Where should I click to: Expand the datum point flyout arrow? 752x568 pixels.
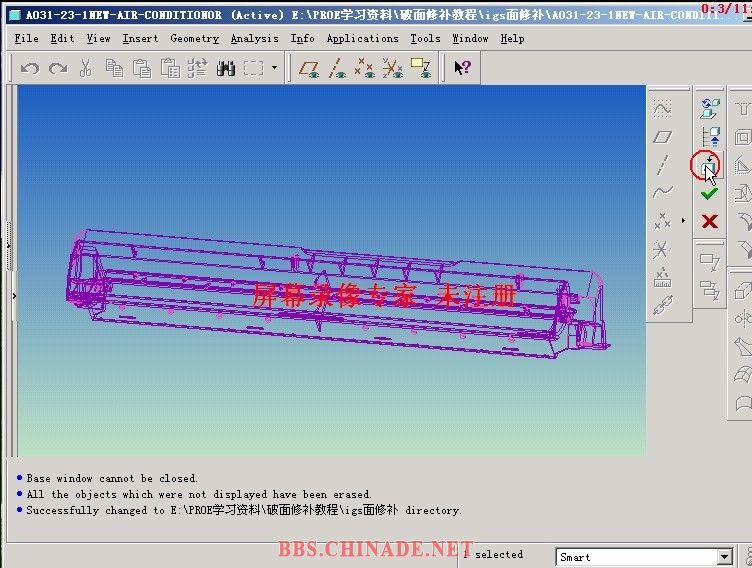coord(683,220)
